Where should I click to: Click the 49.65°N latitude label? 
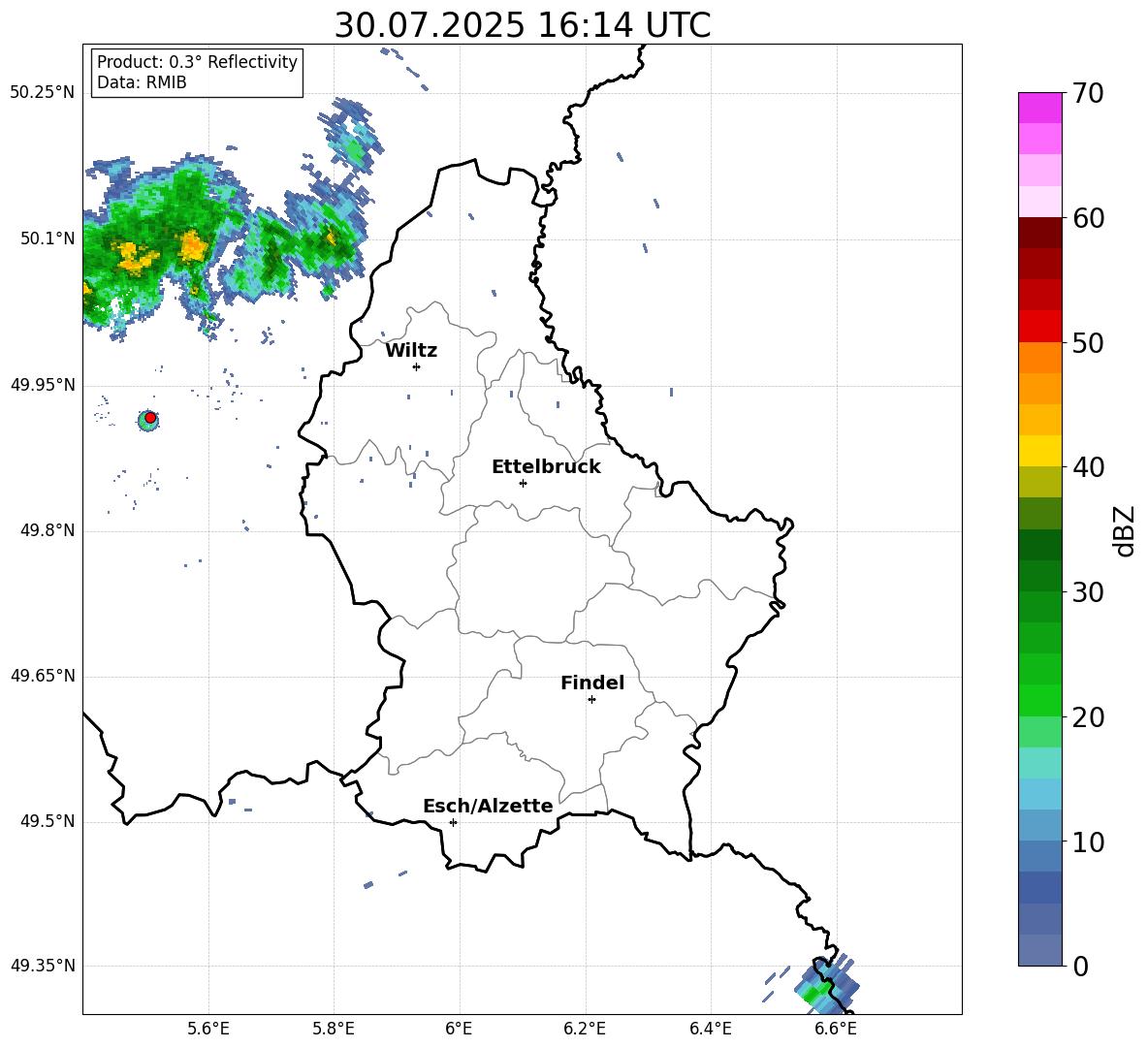(x=43, y=676)
